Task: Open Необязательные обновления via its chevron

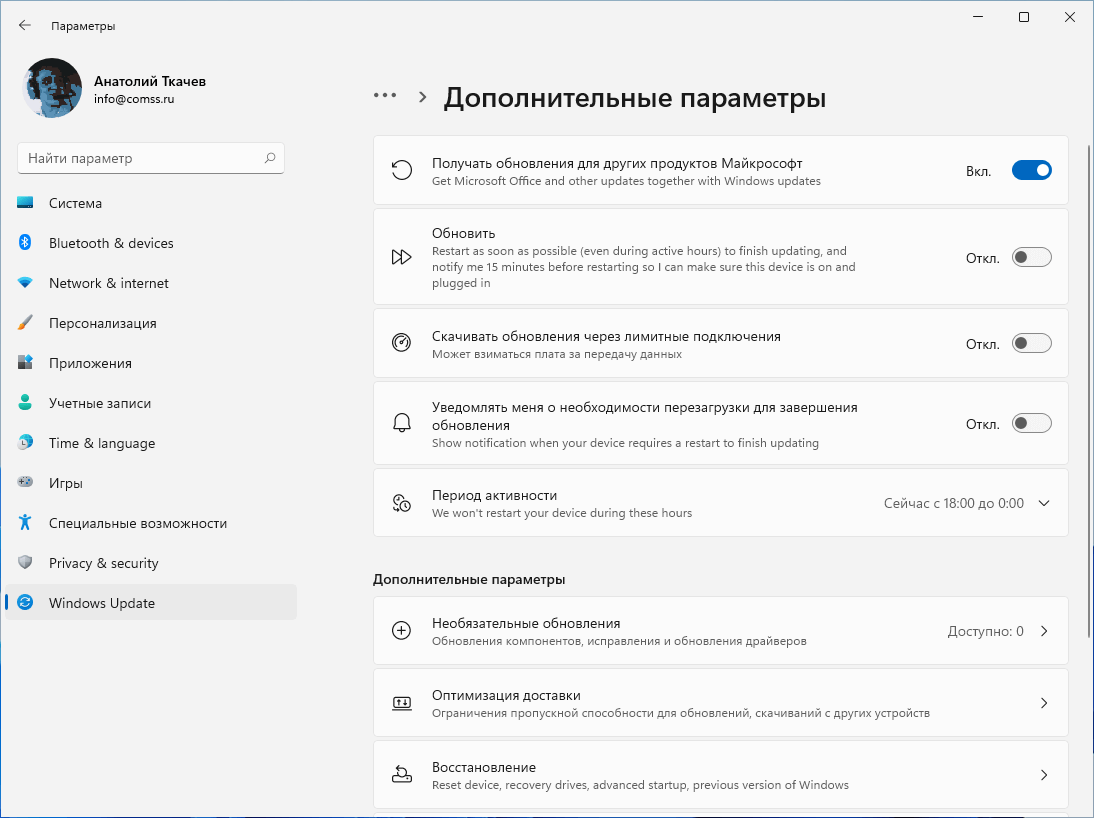Action: (x=1044, y=631)
